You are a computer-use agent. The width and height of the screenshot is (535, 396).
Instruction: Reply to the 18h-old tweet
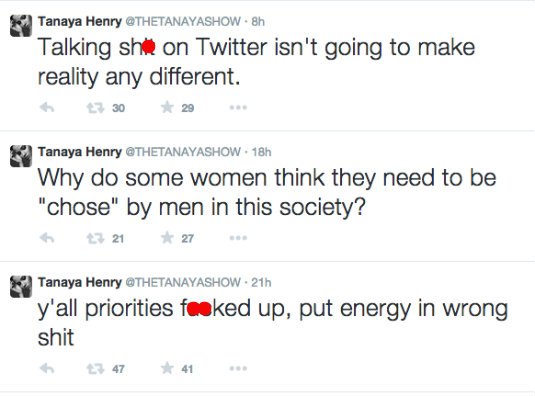click(x=47, y=238)
